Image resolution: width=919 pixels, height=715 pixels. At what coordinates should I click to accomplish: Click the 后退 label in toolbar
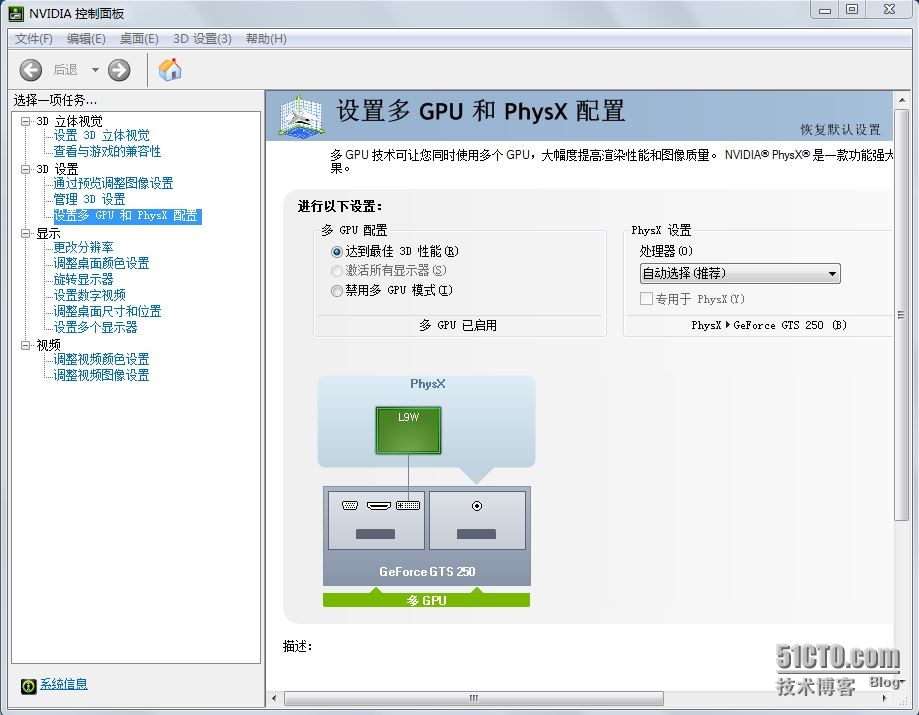pos(66,70)
